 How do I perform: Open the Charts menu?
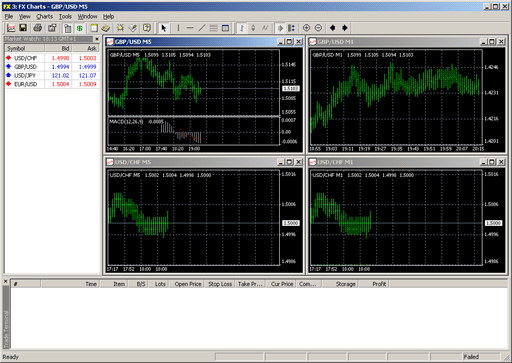[44, 16]
